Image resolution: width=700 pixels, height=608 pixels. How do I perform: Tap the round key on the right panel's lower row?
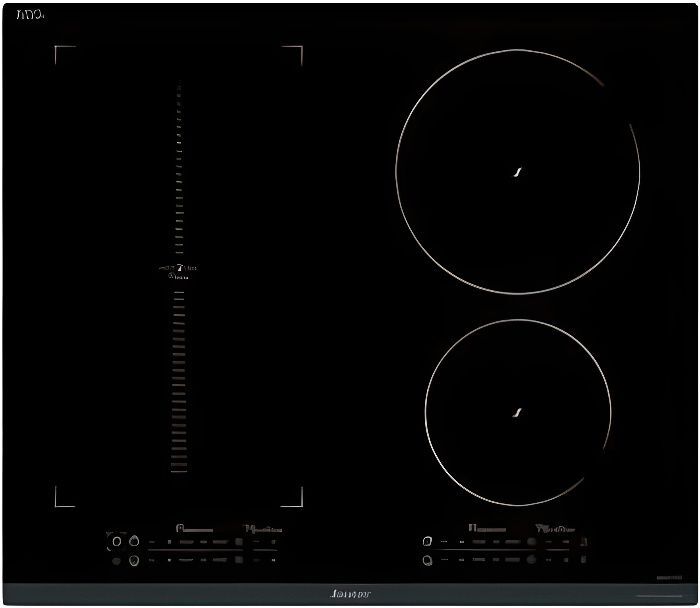coord(531,559)
